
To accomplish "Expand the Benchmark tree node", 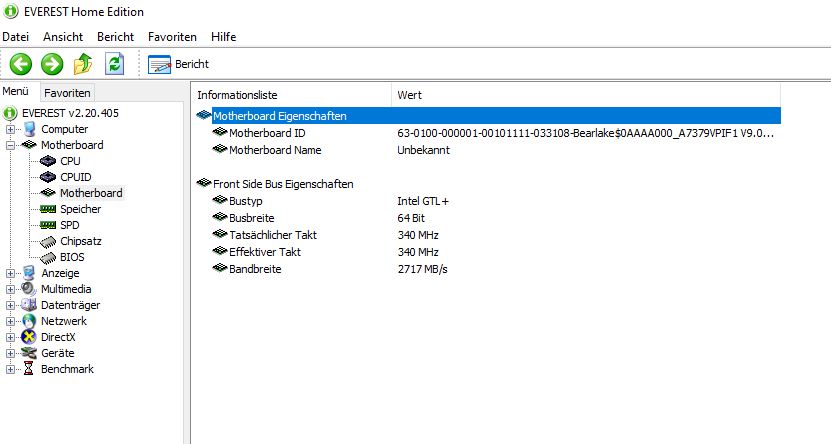I will (10, 369).
